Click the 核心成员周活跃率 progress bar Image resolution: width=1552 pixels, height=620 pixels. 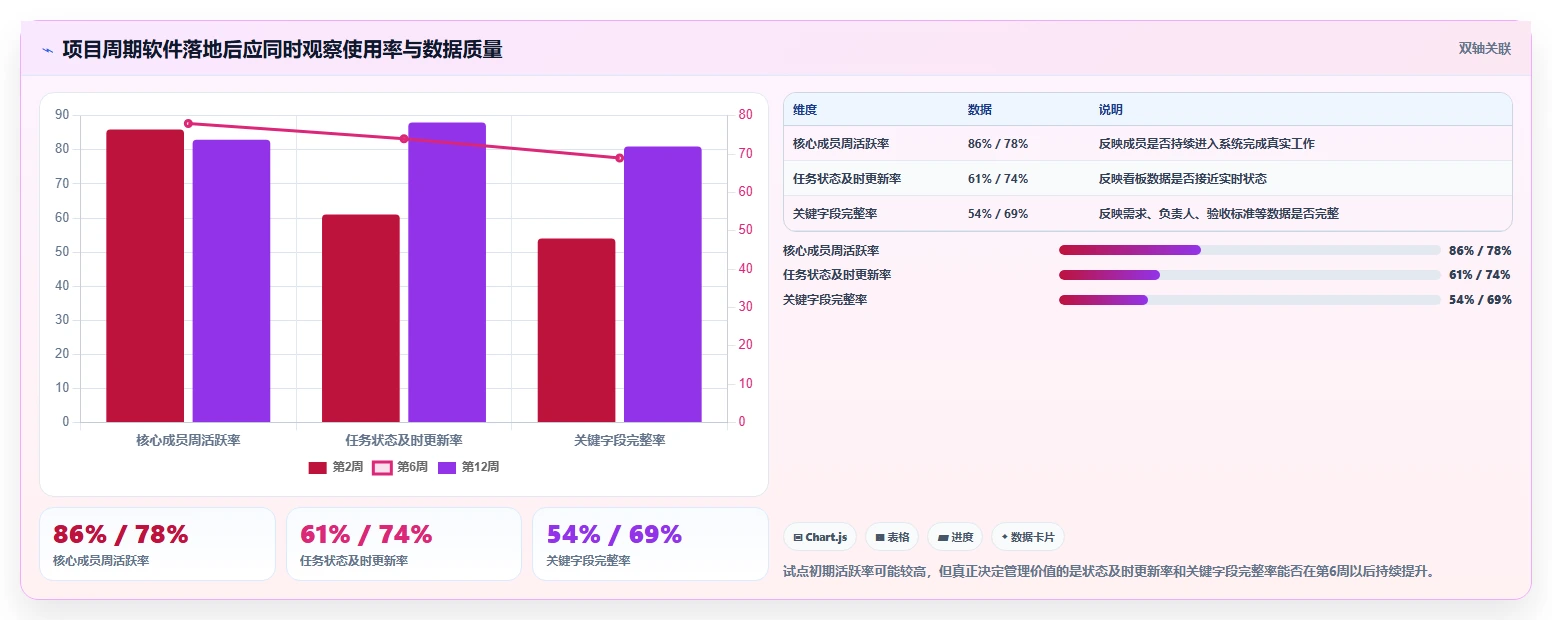point(1249,250)
